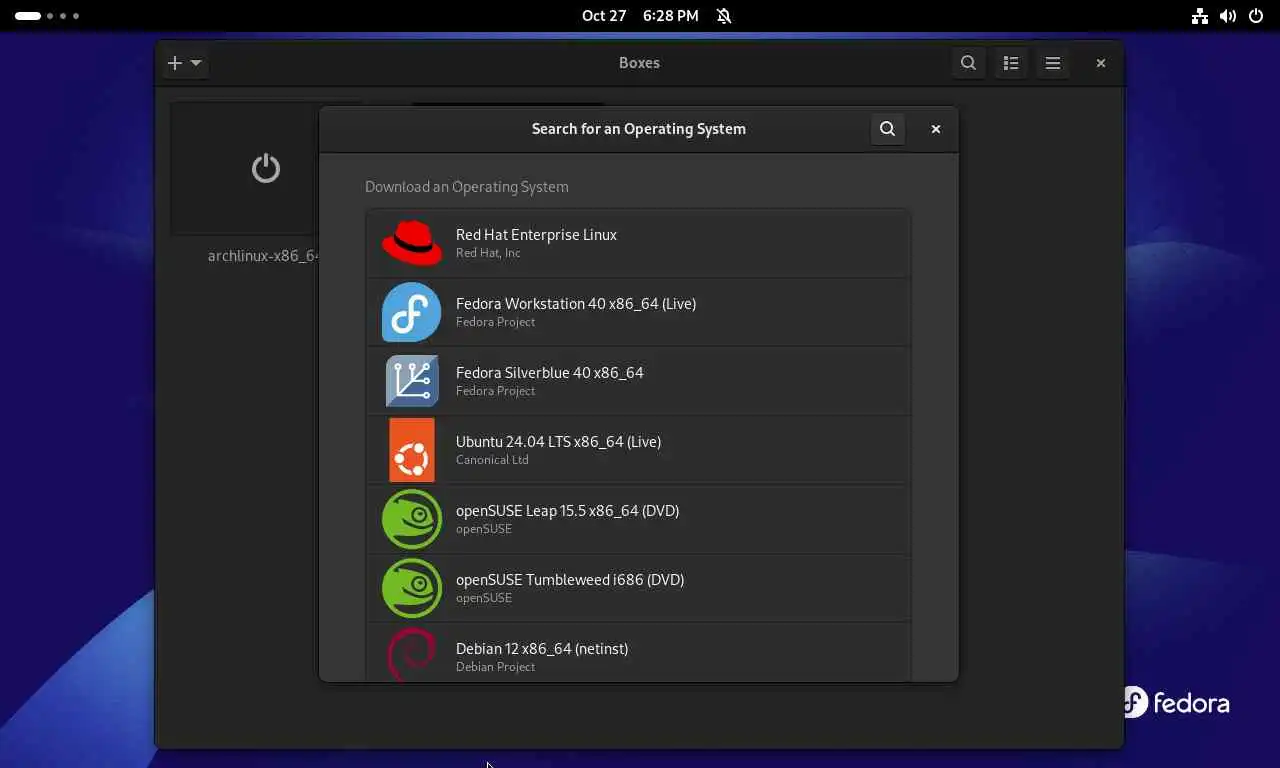1280x768 pixels.
Task: Click the volume speaker icon in top bar
Action: coord(1228,16)
